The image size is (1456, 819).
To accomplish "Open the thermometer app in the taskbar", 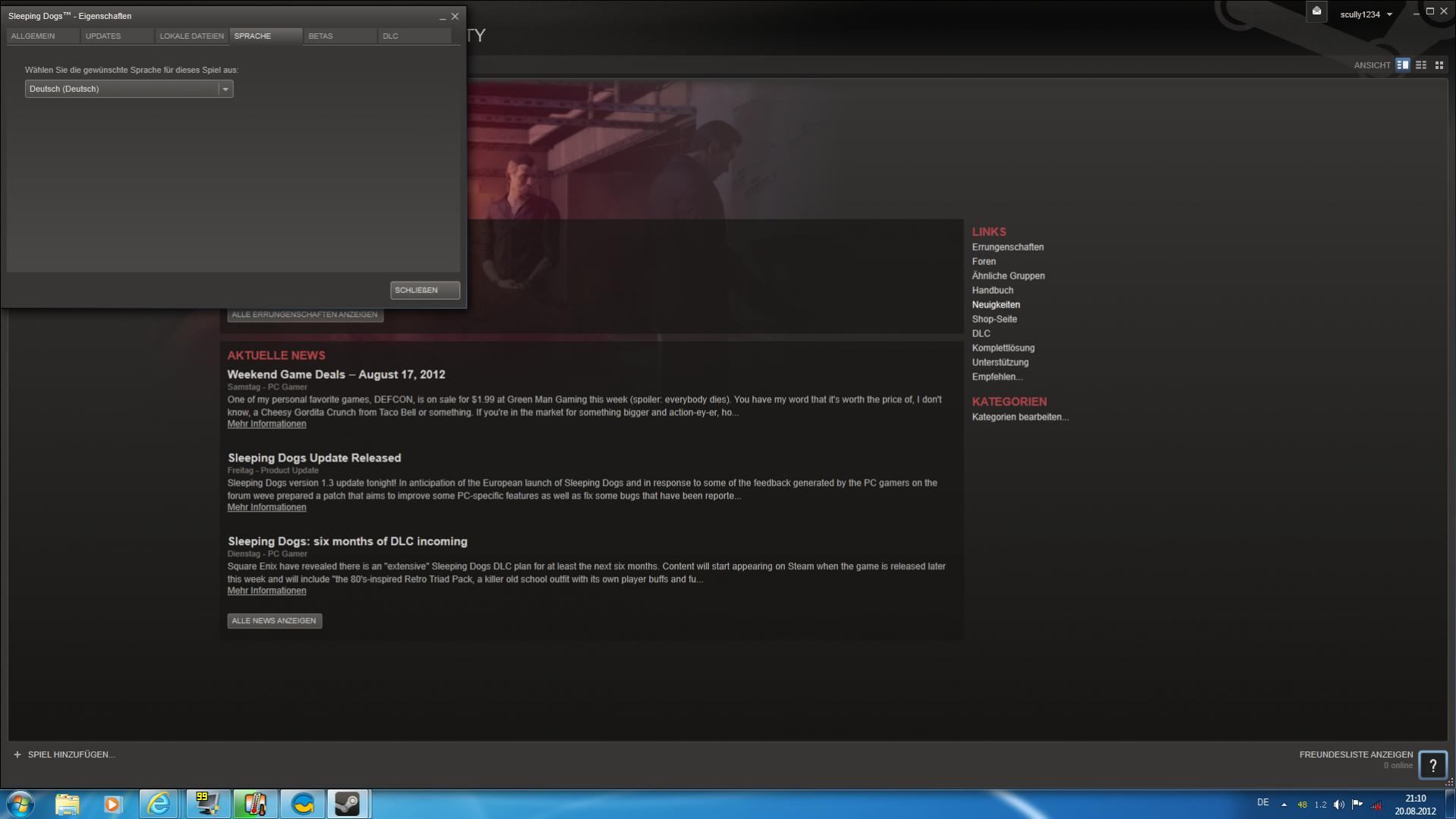I will click(255, 804).
